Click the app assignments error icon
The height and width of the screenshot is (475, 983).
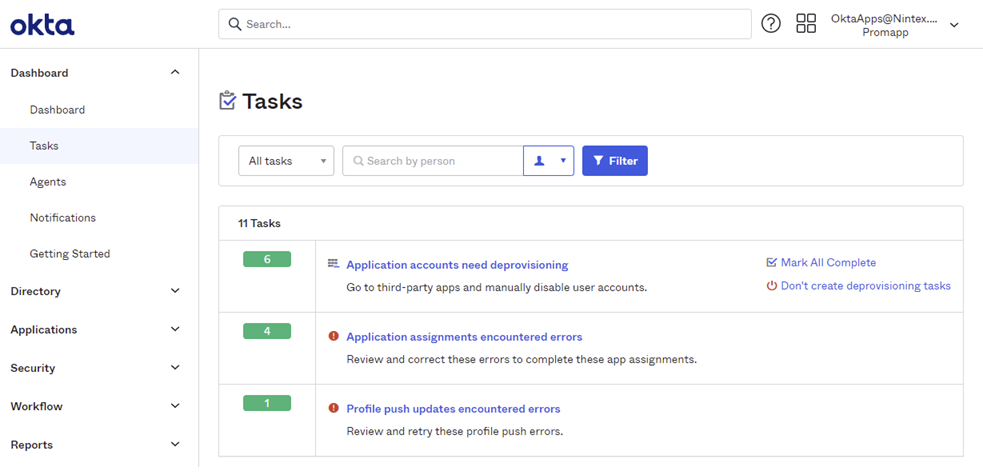[x=333, y=336]
